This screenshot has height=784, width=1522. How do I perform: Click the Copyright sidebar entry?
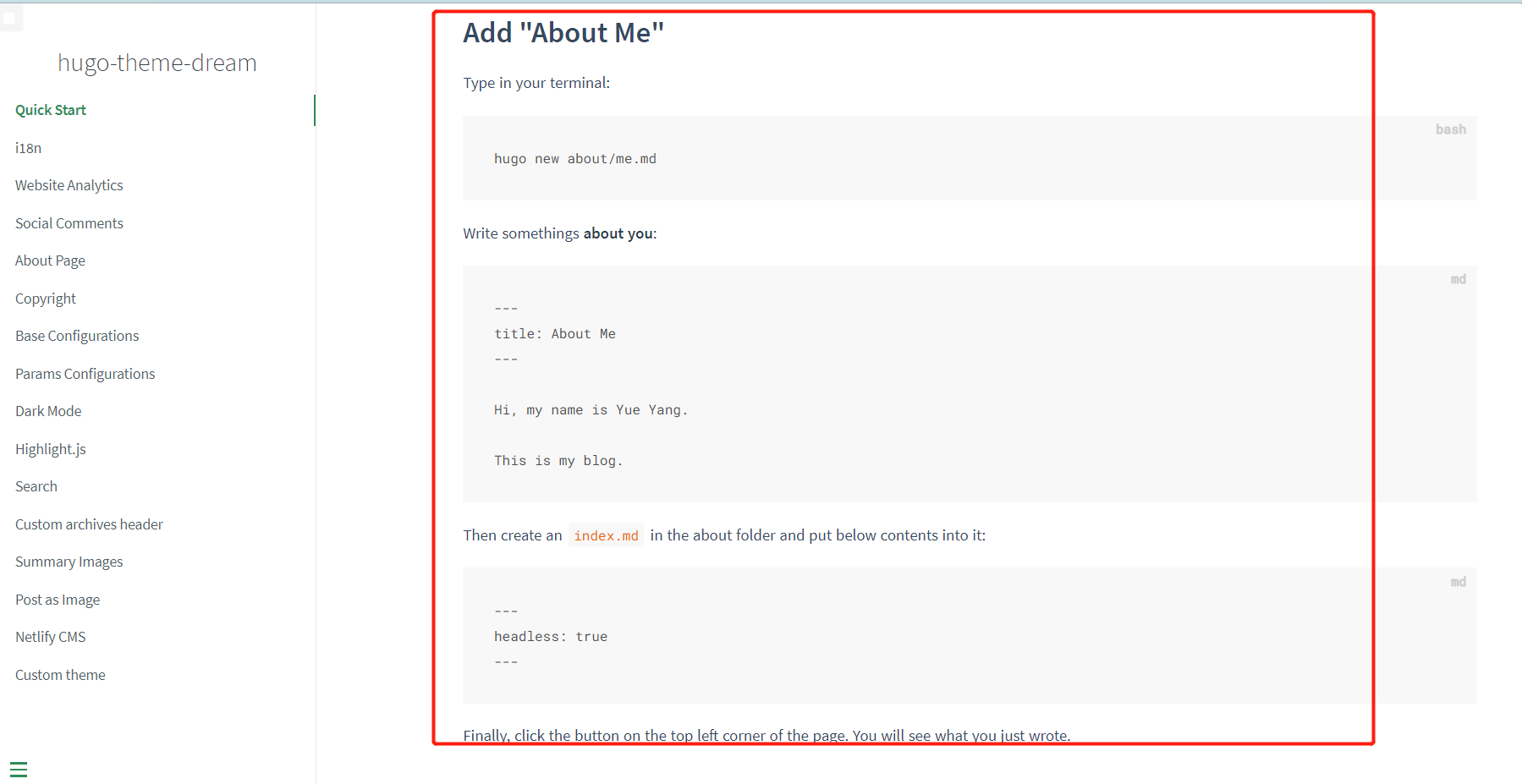pos(46,299)
